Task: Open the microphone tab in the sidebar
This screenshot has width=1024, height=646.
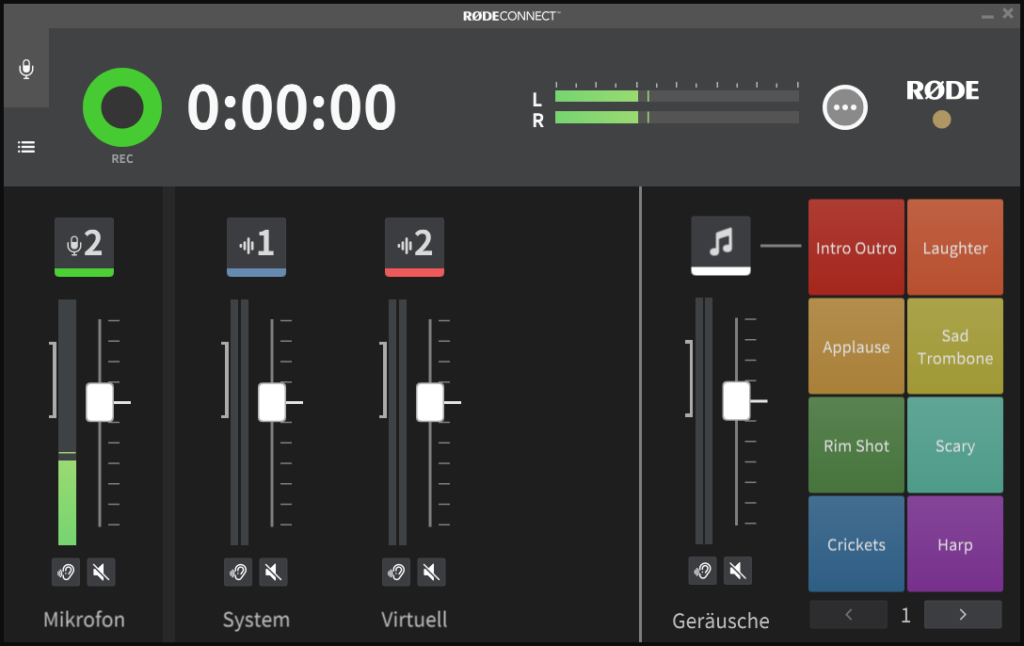Action: click(x=26, y=69)
